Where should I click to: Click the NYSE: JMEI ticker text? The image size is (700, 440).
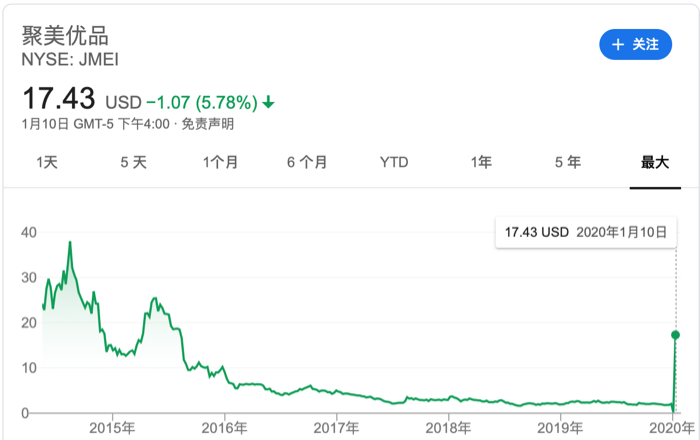tap(70, 60)
